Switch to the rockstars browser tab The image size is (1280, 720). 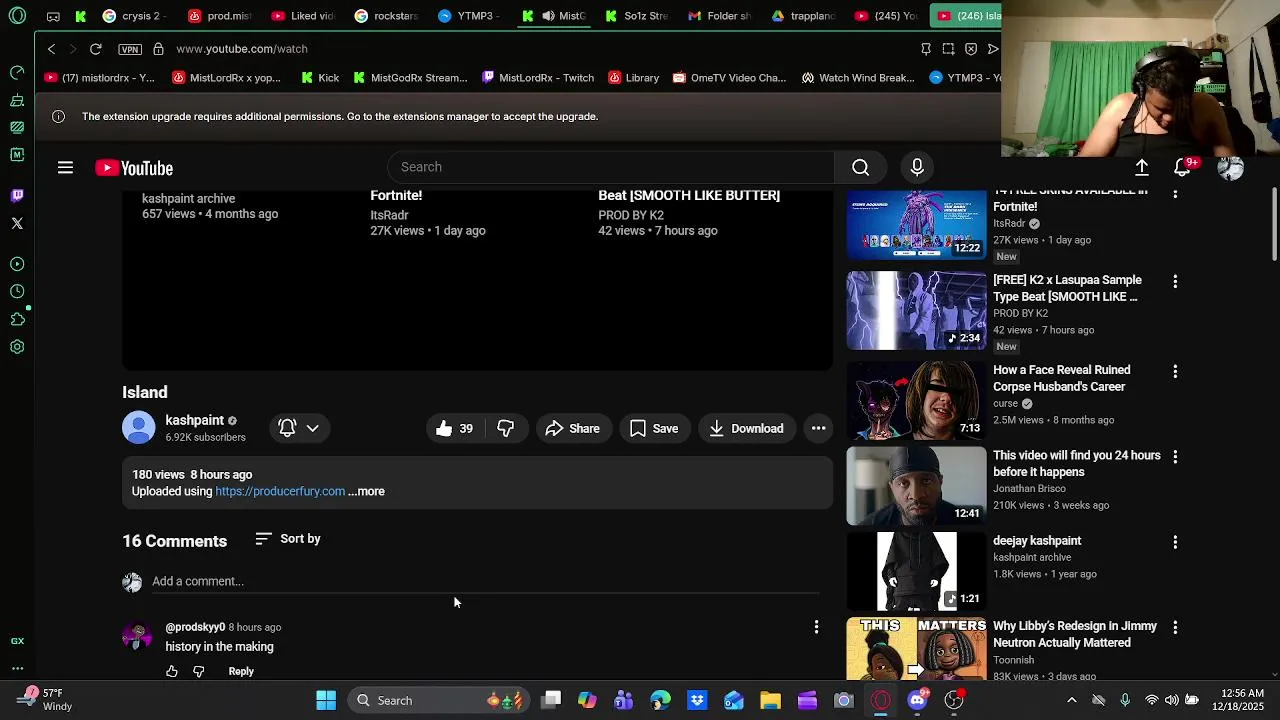387,16
